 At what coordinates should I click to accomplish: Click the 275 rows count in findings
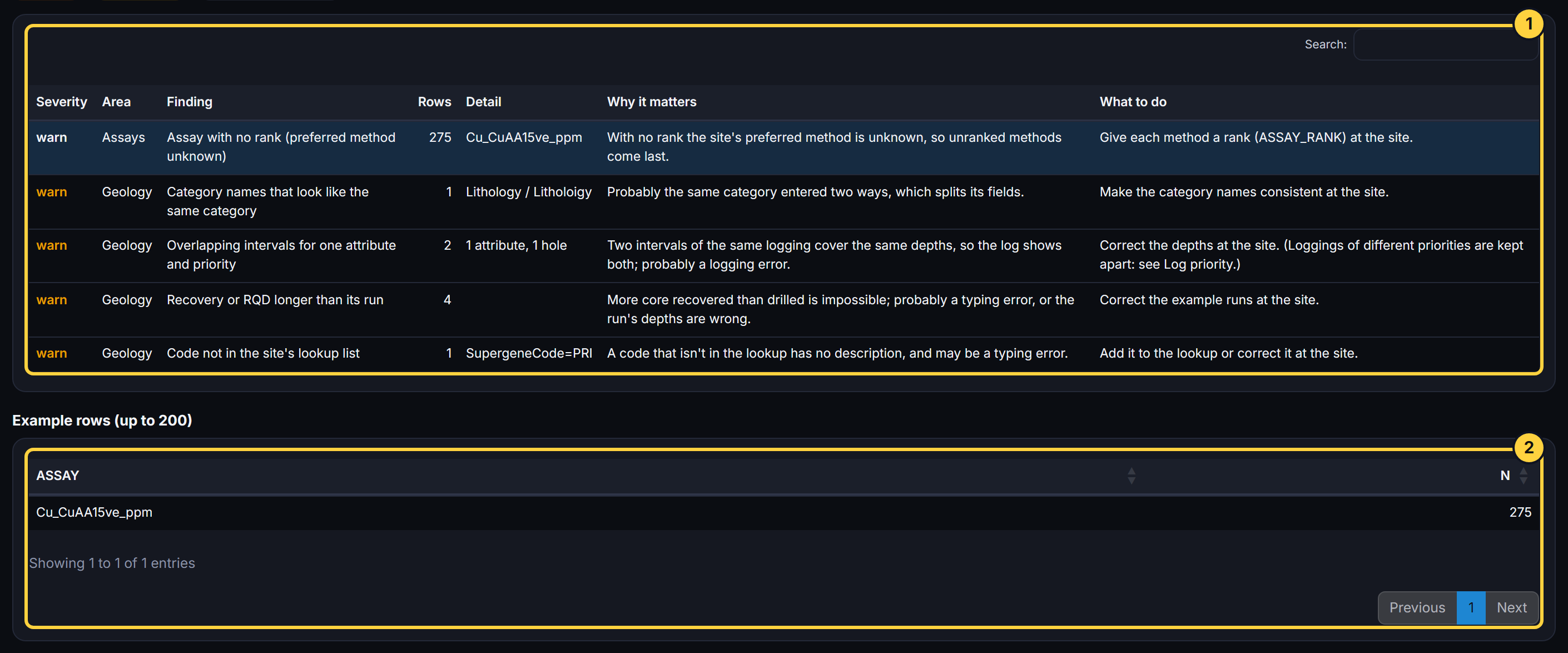(439, 138)
